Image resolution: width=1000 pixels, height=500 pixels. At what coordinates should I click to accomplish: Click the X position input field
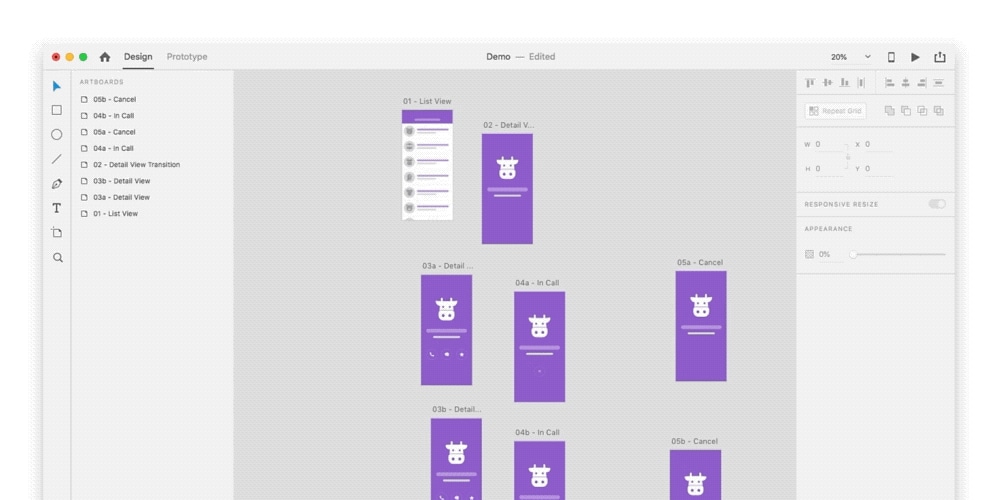(x=878, y=145)
